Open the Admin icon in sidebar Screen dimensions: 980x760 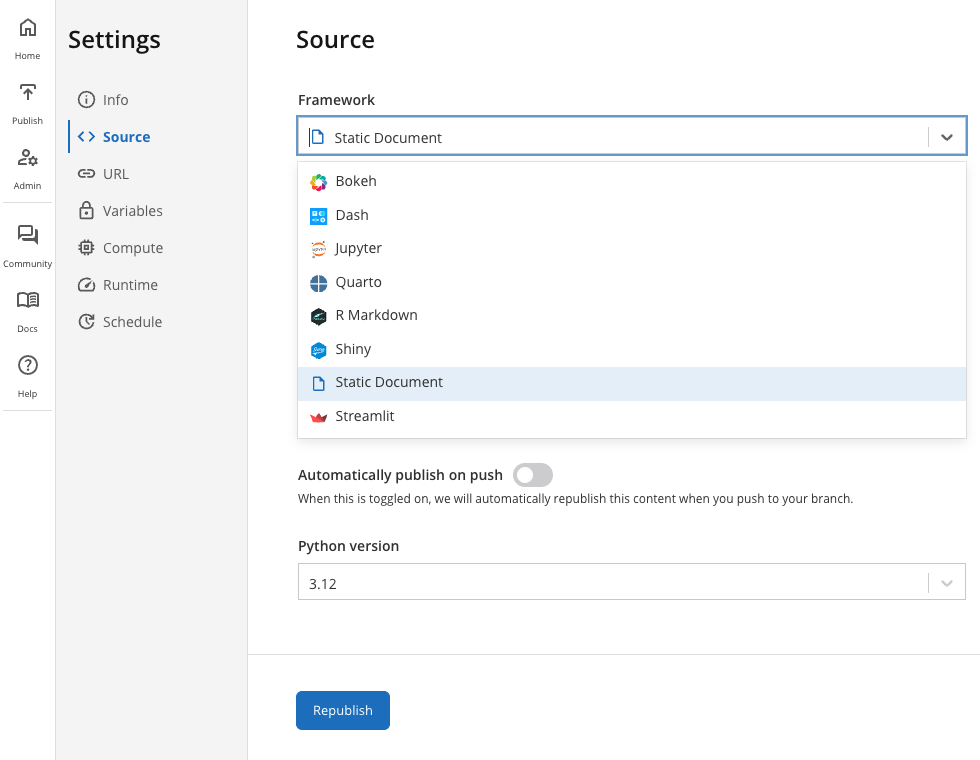[x=28, y=159]
